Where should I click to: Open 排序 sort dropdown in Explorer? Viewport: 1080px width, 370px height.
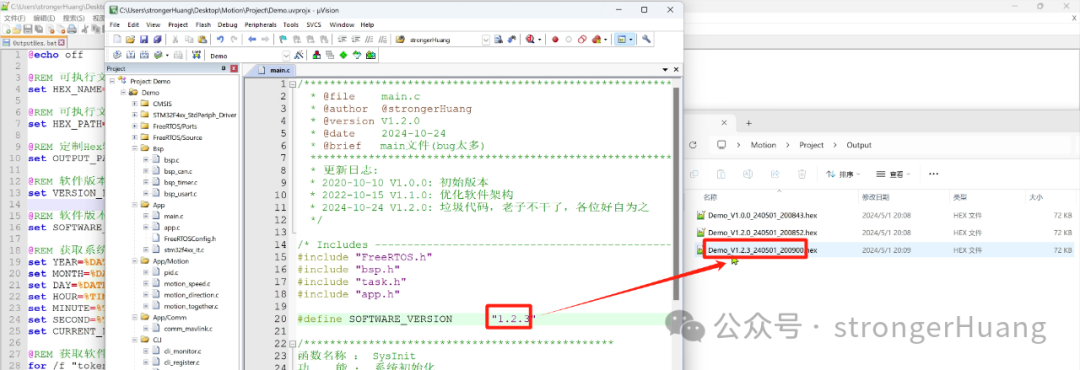[x=844, y=174]
